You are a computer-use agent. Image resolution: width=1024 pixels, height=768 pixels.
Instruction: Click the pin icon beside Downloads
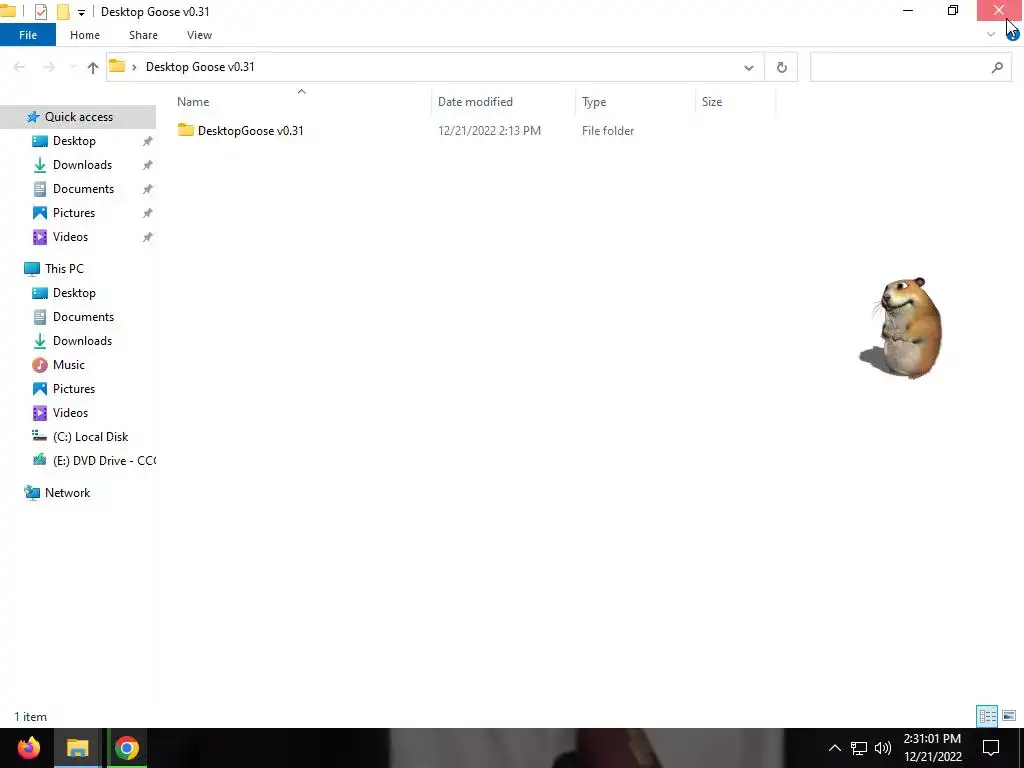coord(148,165)
